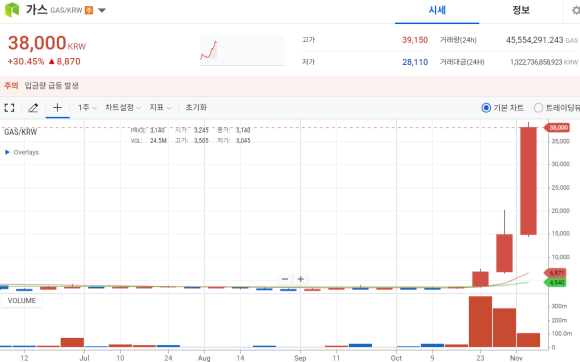This screenshot has width=580, height=362.
Task: Expand the Overlays triangle
Action: click(7, 152)
